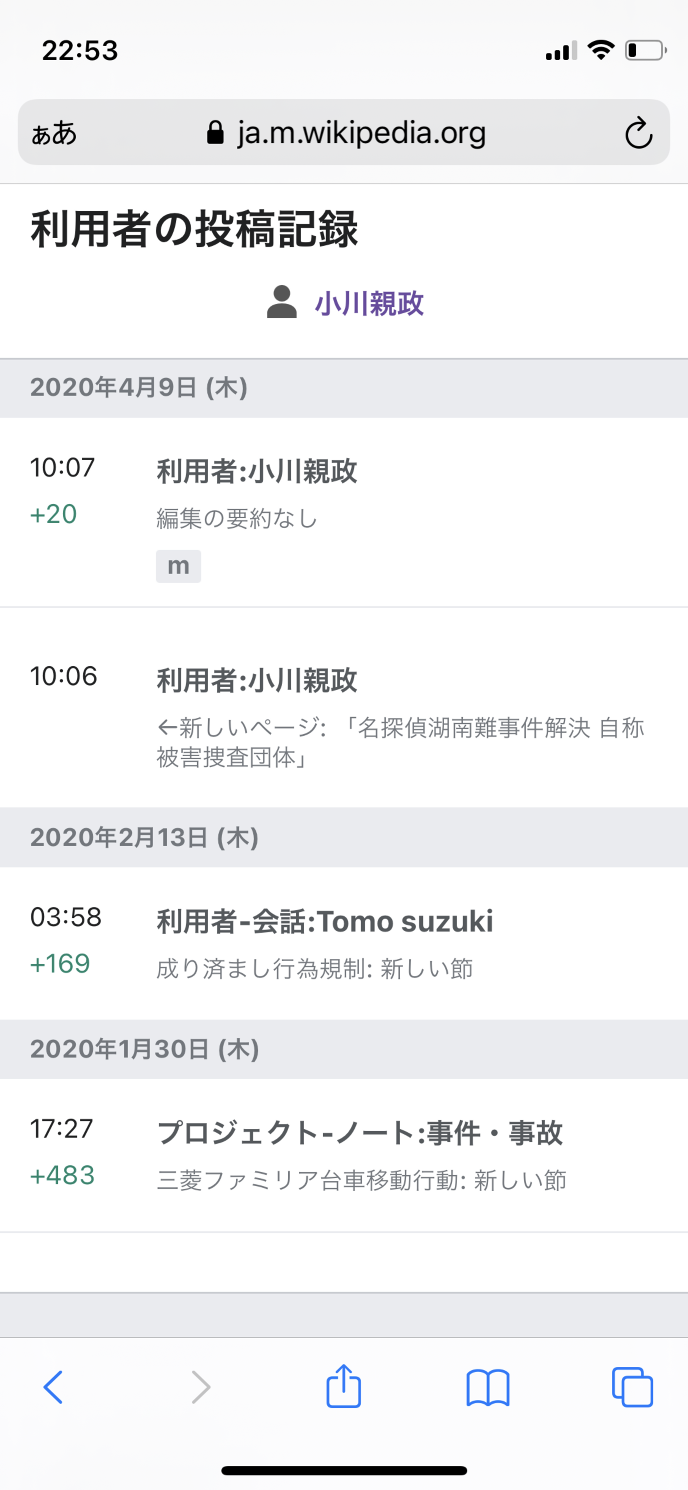Show all open Safari tabs
The height and width of the screenshot is (1490, 688).
(x=632, y=1387)
